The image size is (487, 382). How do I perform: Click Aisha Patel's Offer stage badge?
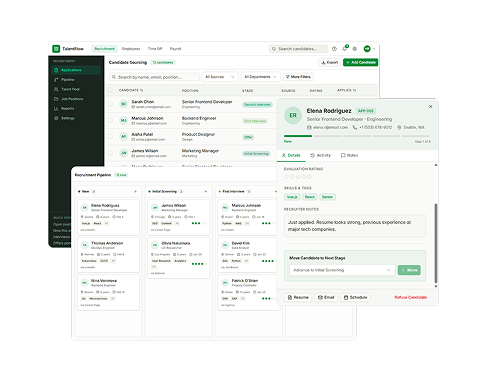[x=248, y=137]
